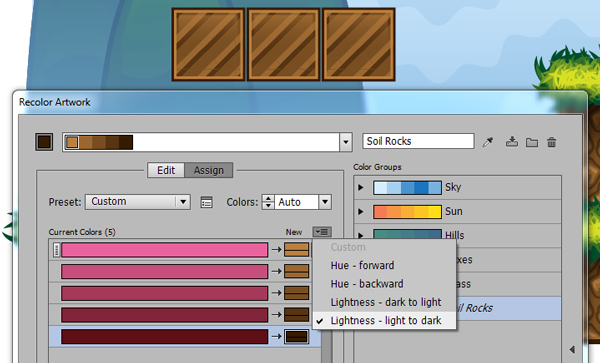Expand the Sky color group
The image size is (600, 363).
360,187
